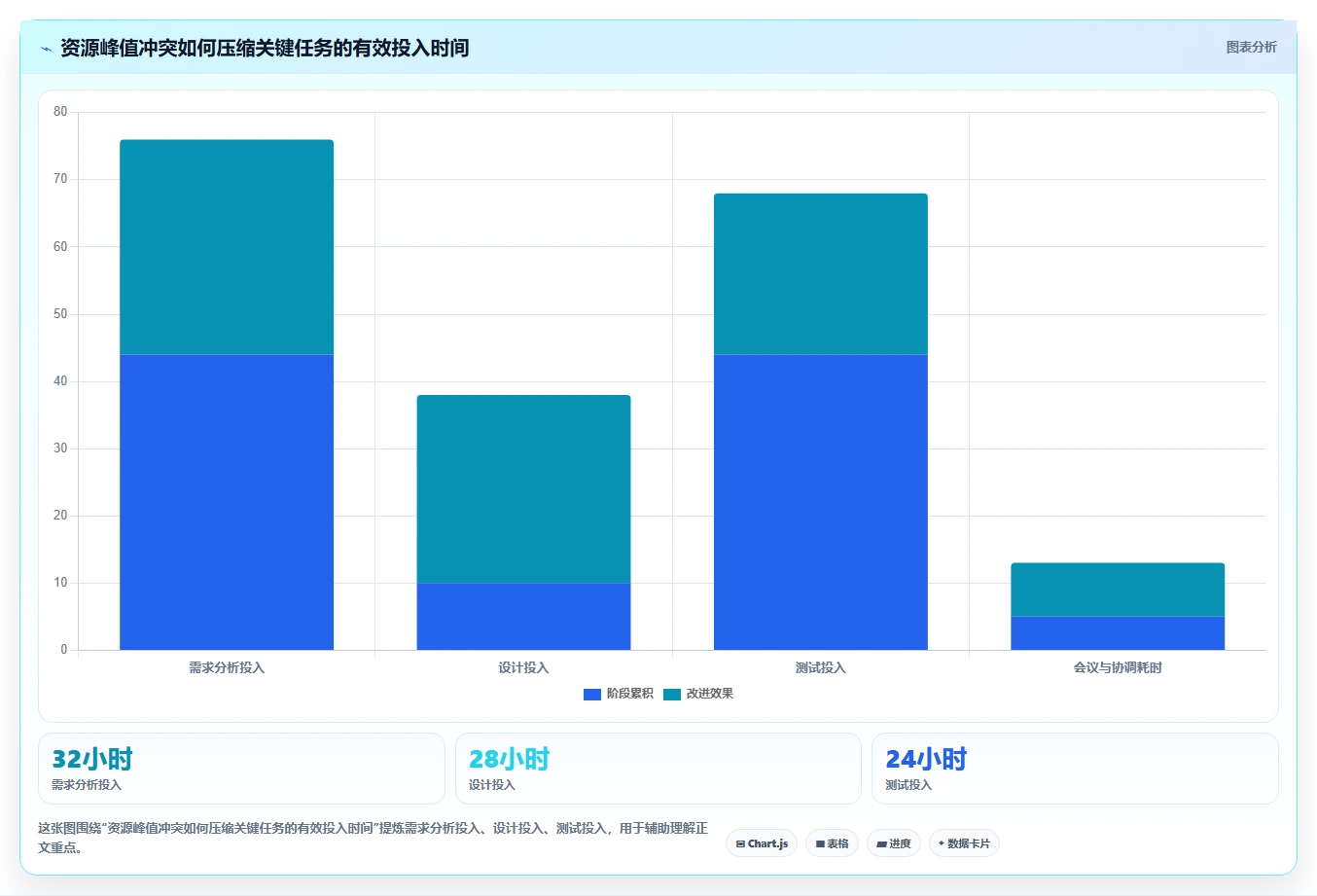Screen dimensions: 1317x896
Task: Click the y-axis value 40
Action: pyautogui.click(x=60, y=381)
